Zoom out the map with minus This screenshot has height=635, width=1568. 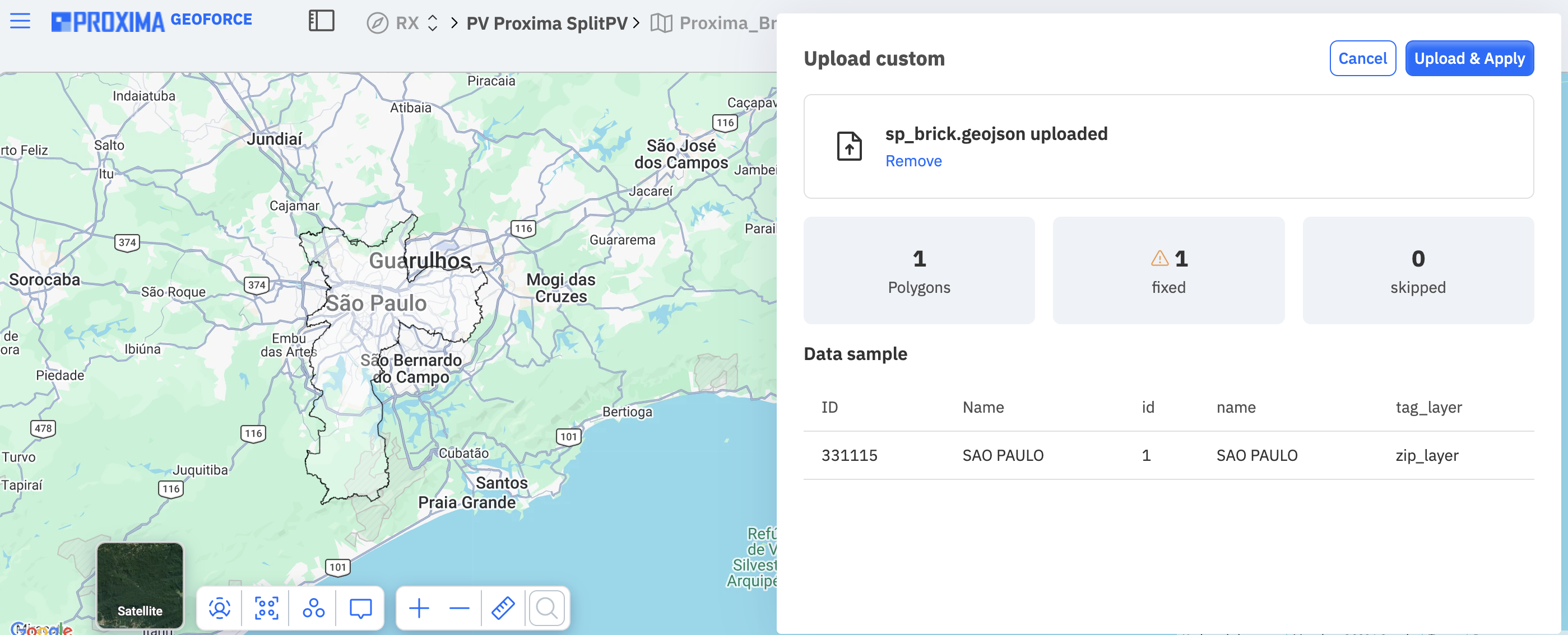(x=460, y=608)
